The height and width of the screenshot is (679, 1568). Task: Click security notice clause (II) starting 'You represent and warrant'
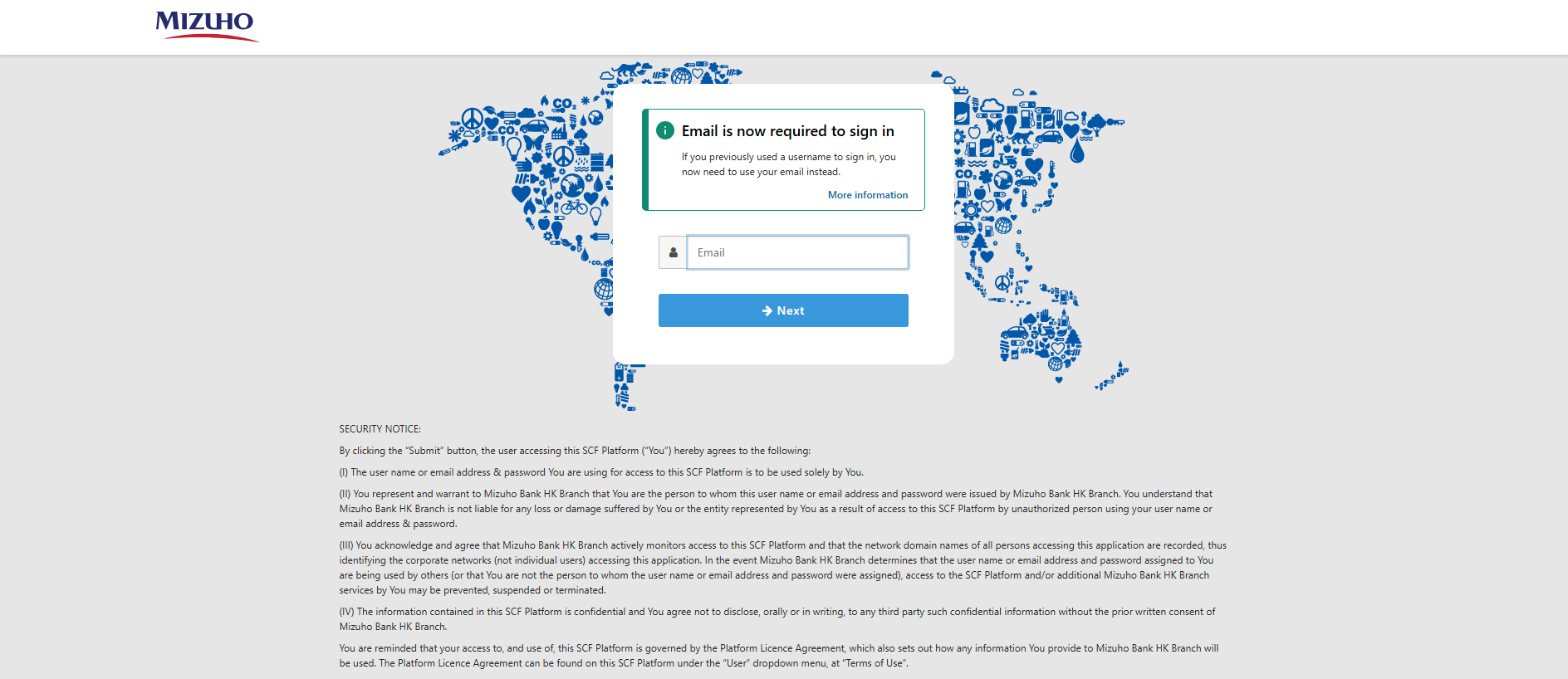pyautogui.click(x=776, y=509)
